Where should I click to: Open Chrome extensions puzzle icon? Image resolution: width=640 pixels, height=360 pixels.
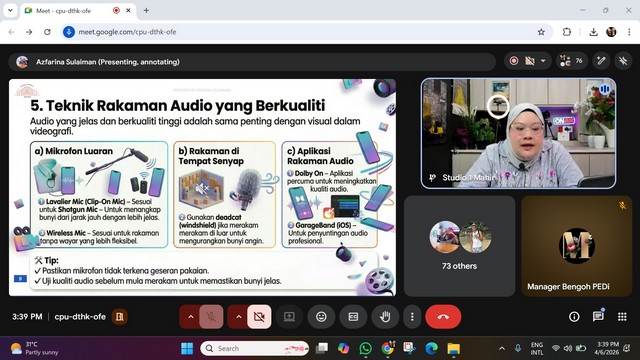pyautogui.click(x=567, y=32)
